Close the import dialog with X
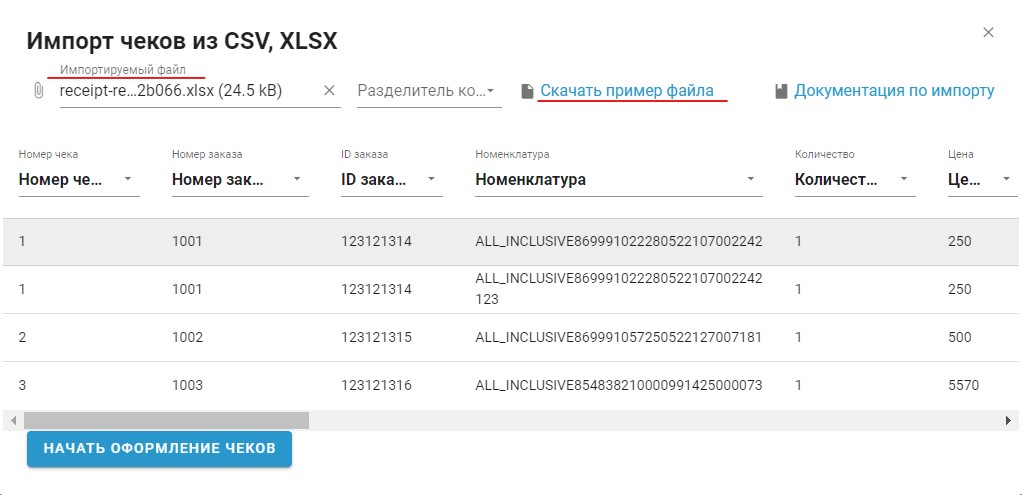The height and width of the screenshot is (495, 1022). click(988, 33)
